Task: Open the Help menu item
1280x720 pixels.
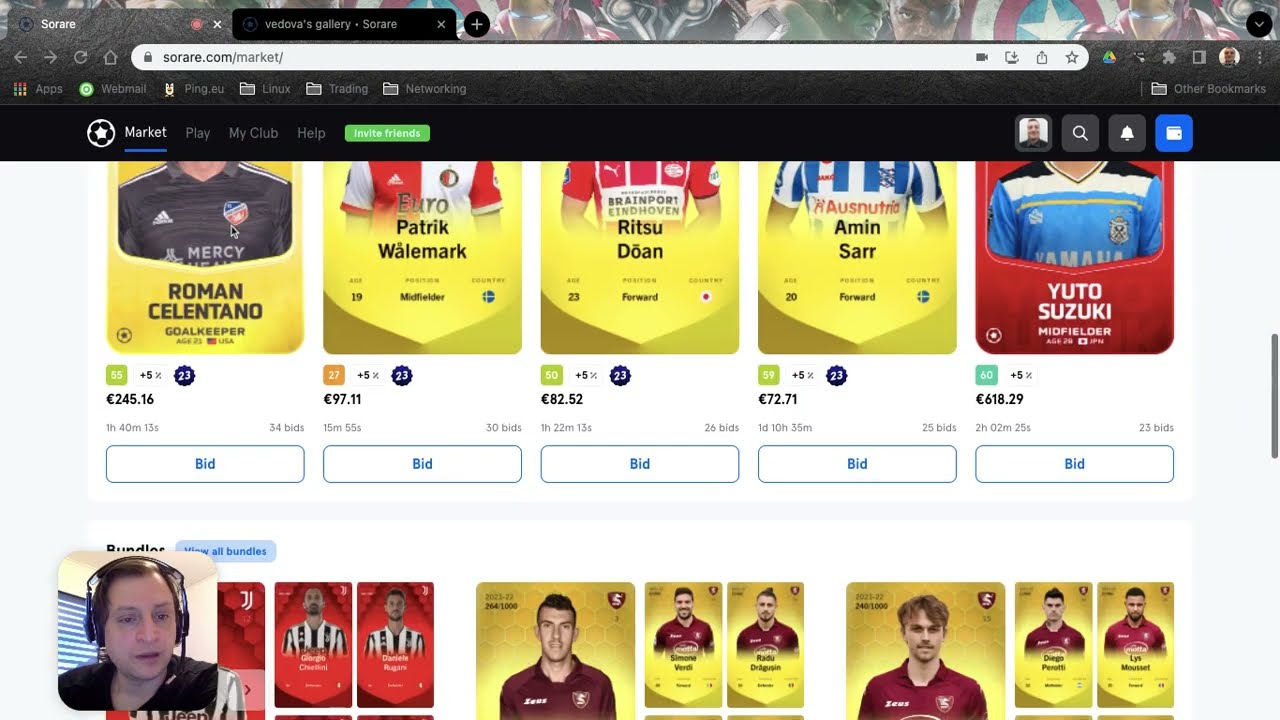Action: [x=311, y=133]
